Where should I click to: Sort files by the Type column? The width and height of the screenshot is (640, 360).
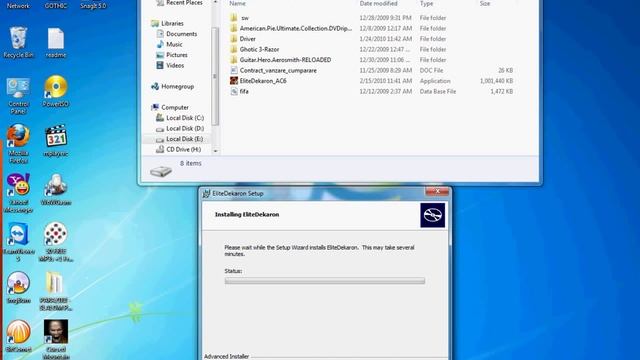[427, 4]
